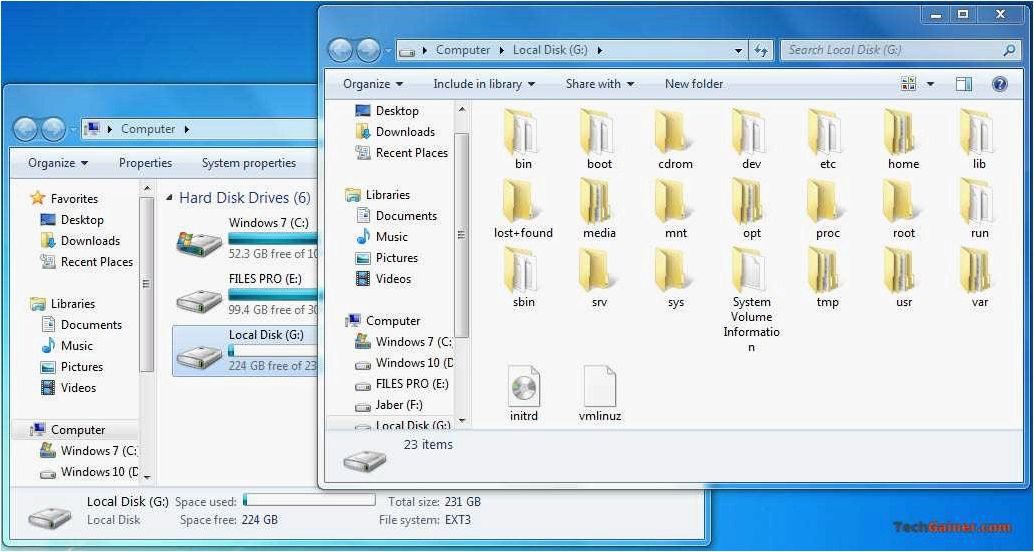
Task: Select FILES PRO (E:) drive in Computer window
Action: click(x=245, y=294)
